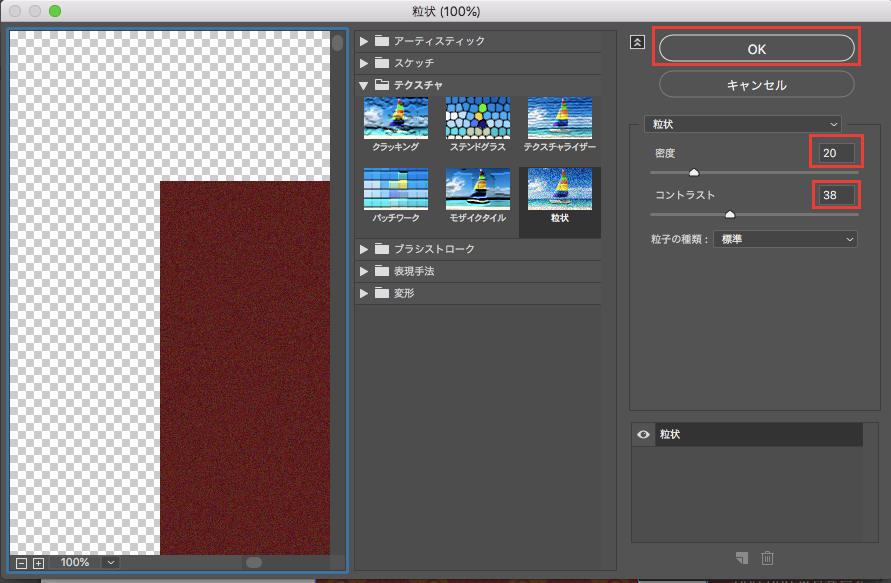Open the zoom percentage dropdown arrow

pos(110,563)
